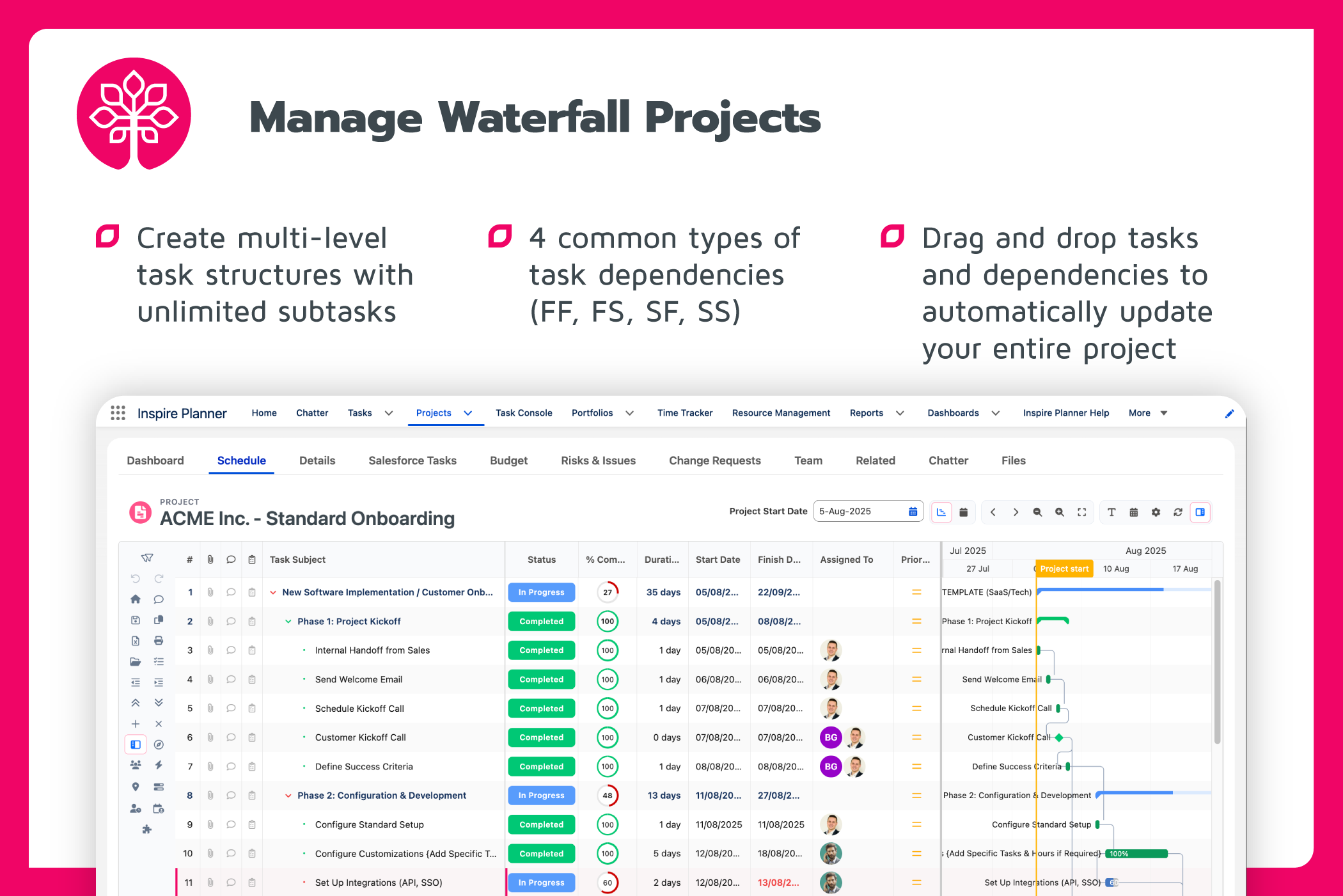Open Resource Management nav link
Screen dimensions: 1343x896
781,413
